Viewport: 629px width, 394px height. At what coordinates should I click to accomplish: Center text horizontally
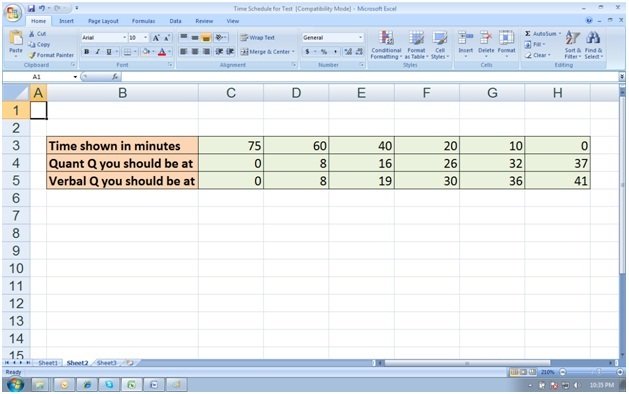pyautogui.click(x=195, y=52)
